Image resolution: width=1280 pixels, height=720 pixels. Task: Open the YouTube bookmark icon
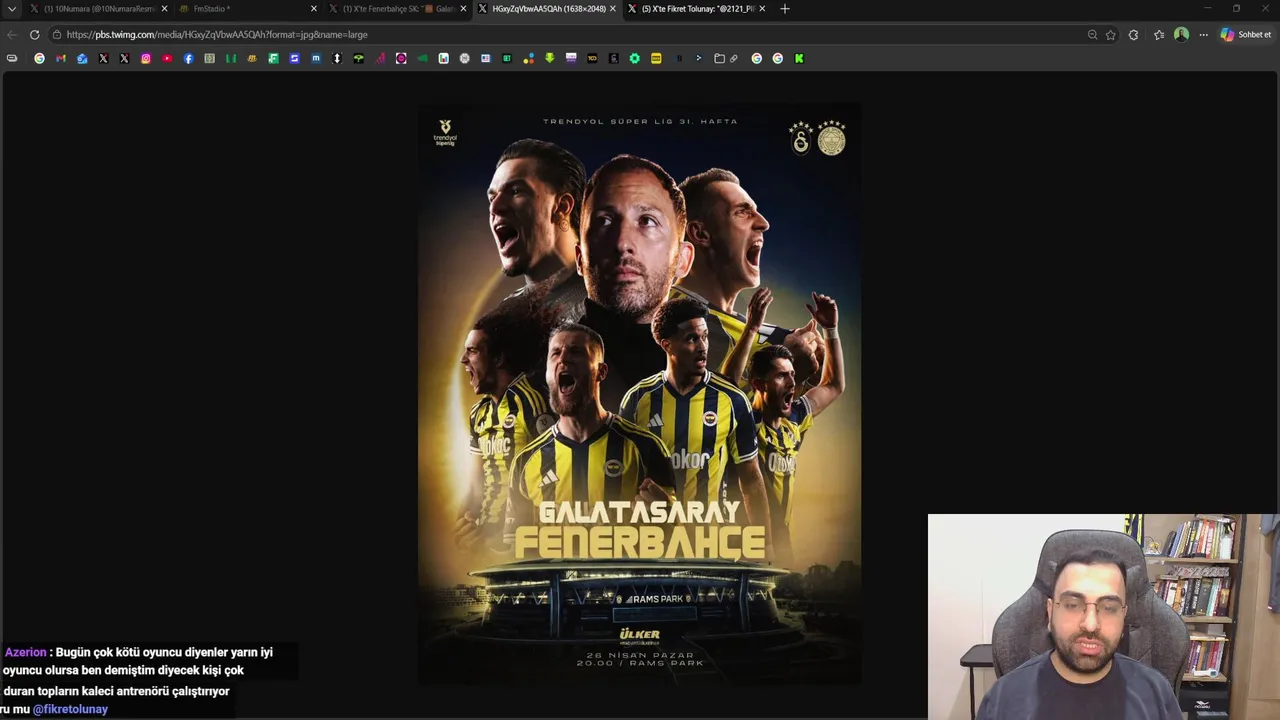point(167,58)
